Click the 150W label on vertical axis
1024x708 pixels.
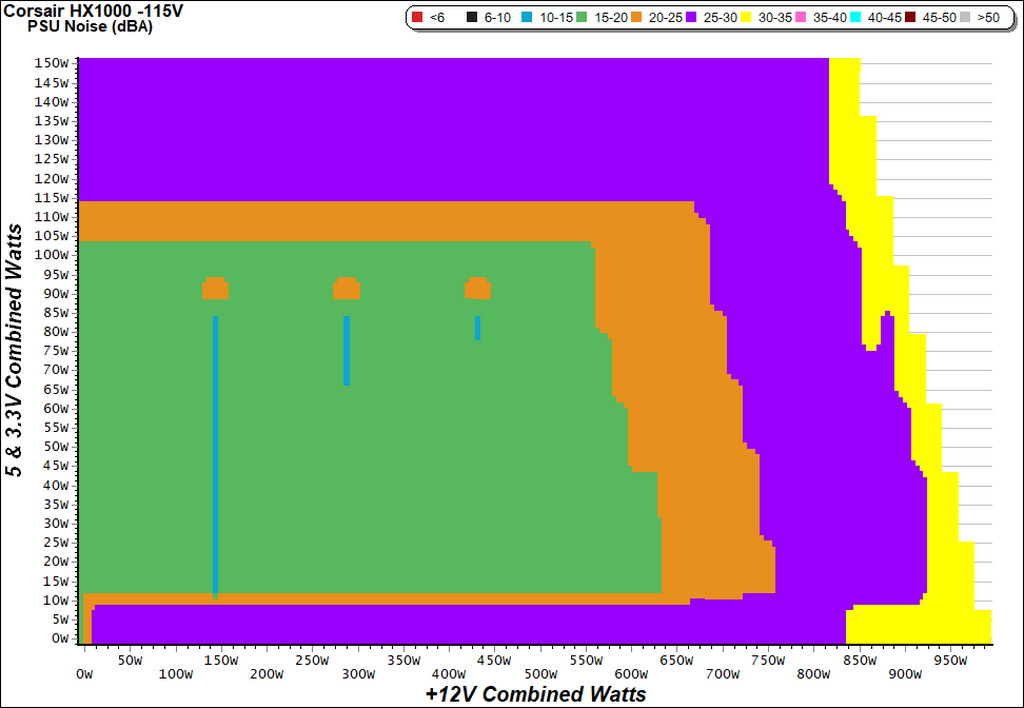click(51, 63)
